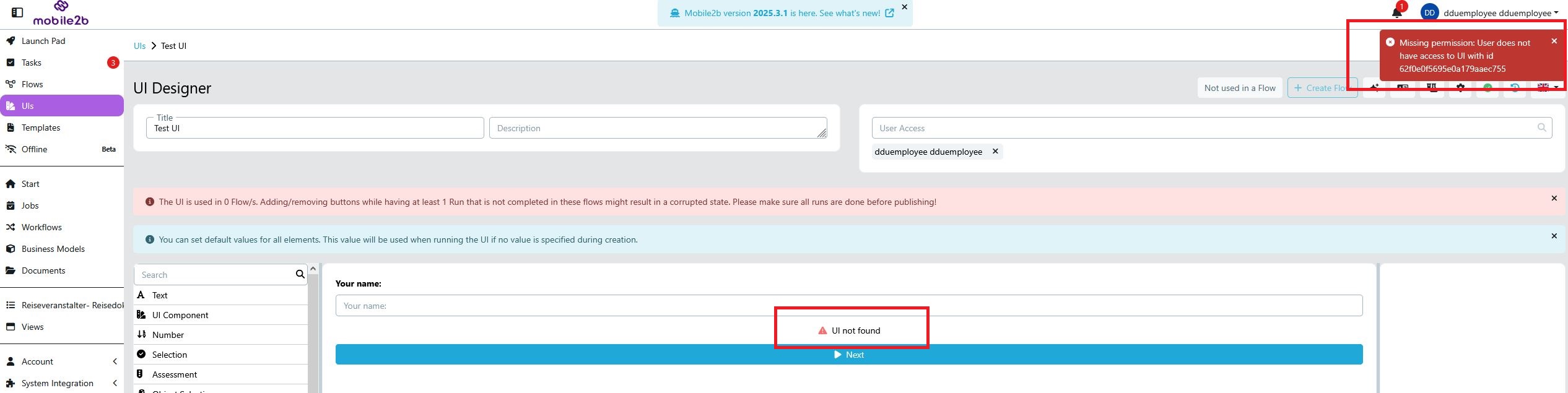This screenshot has width=1568, height=393.
Task: Open Flows from the sidebar
Action: pos(62,84)
